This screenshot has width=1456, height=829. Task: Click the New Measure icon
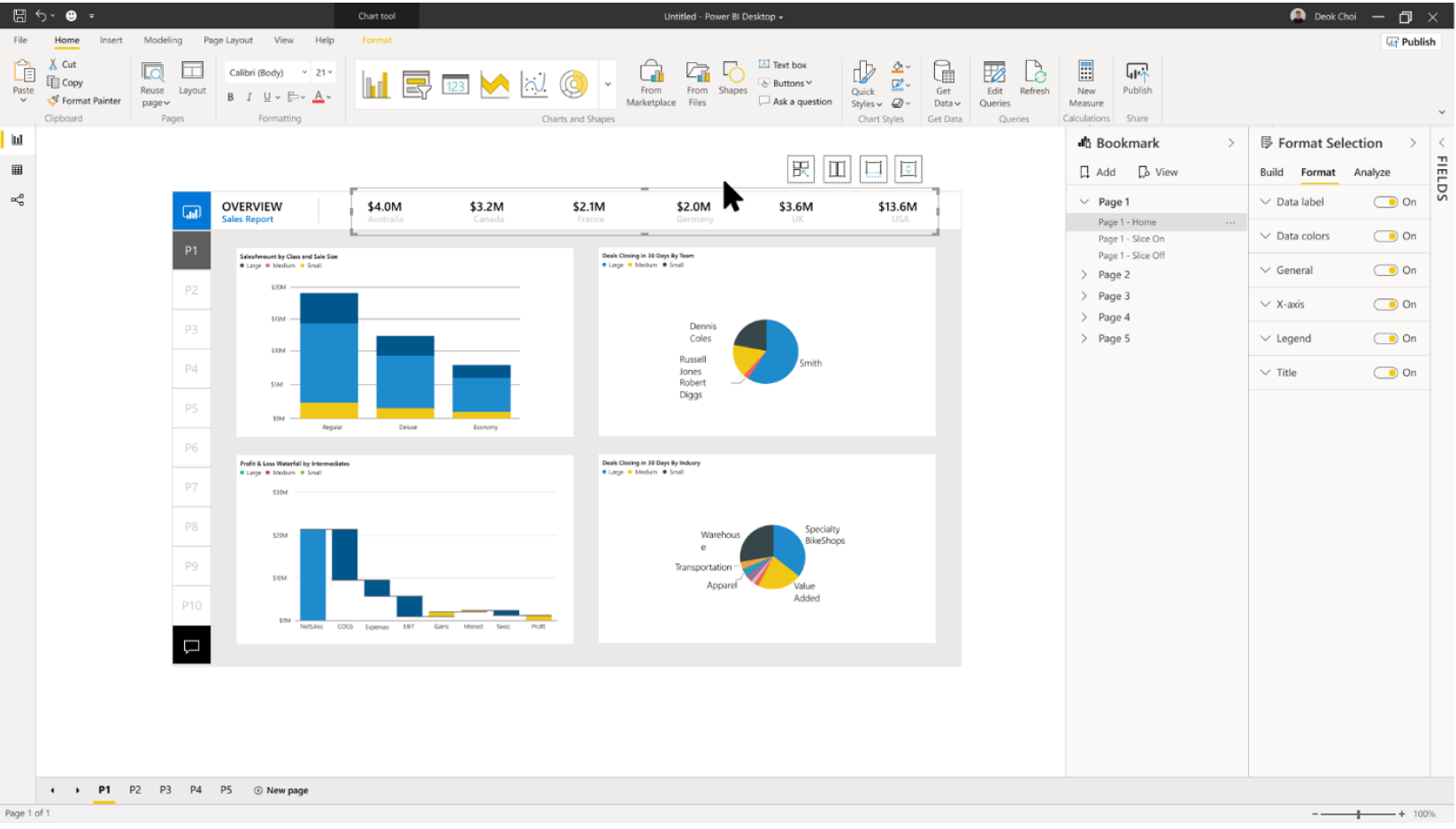tap(1085, 73)
